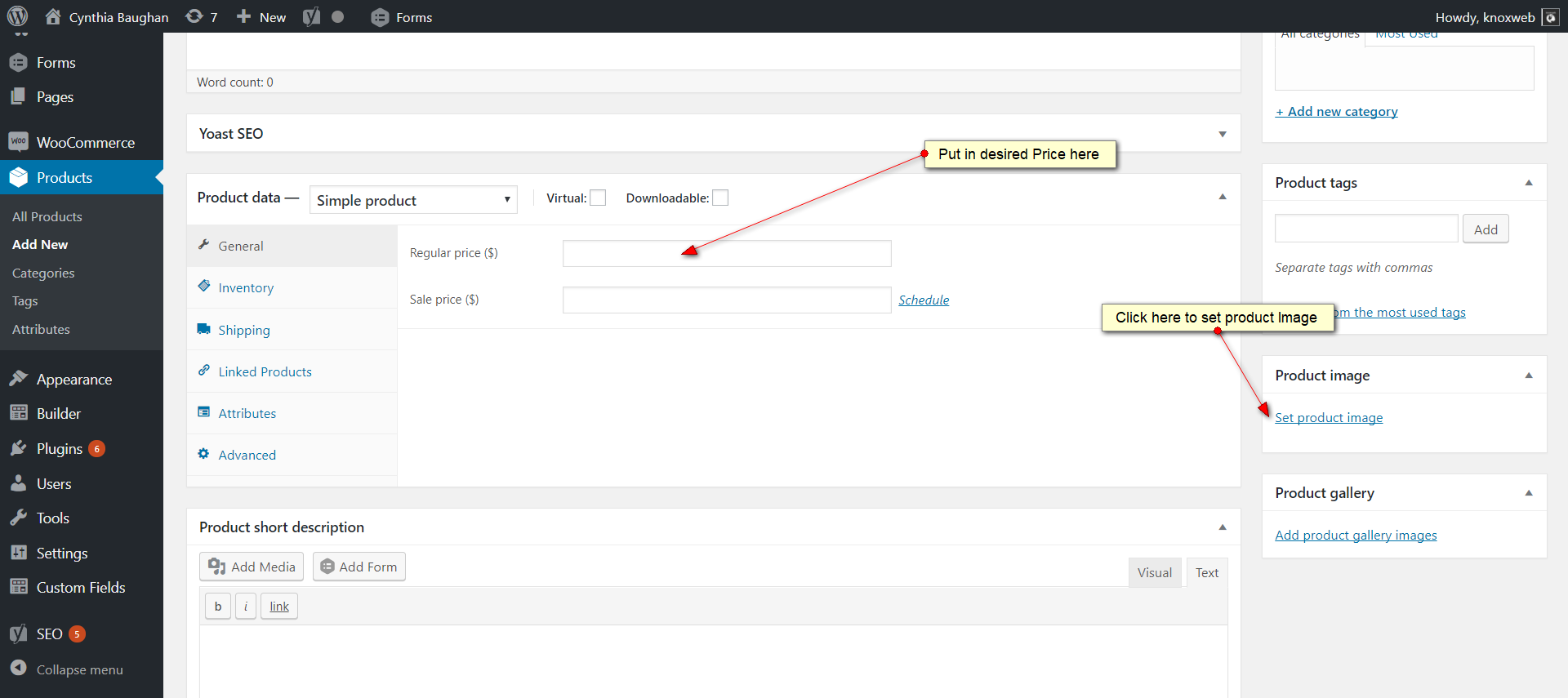The height and width of the screenshot is (698, 1568).
Task: Open the Linked Products tab
Action: (x=292, y=371)
